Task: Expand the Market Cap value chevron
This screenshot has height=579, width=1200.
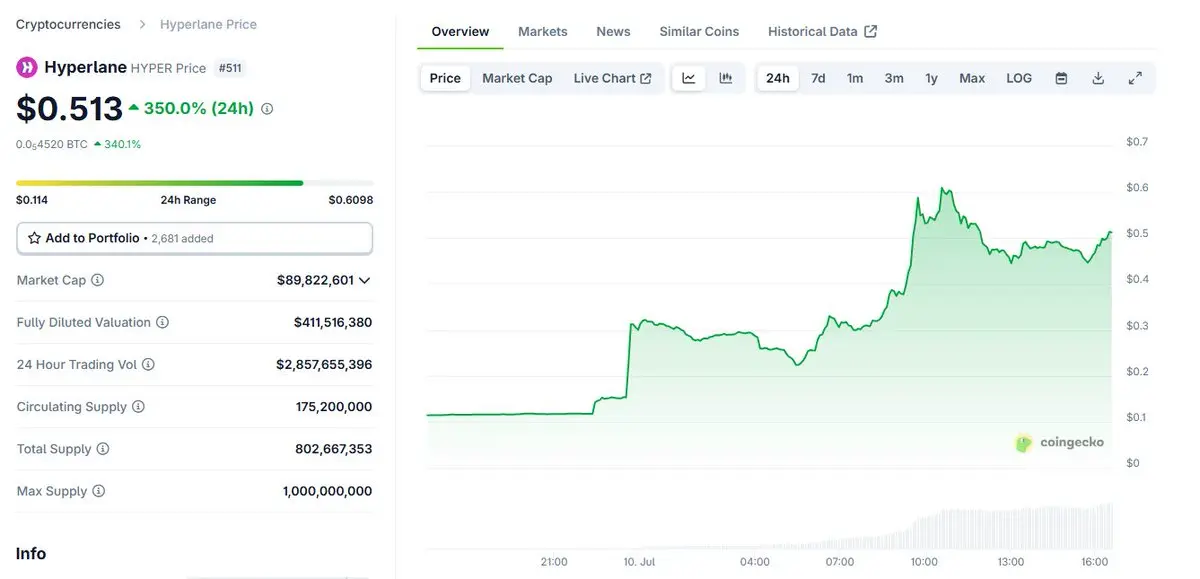Action: 364,281
